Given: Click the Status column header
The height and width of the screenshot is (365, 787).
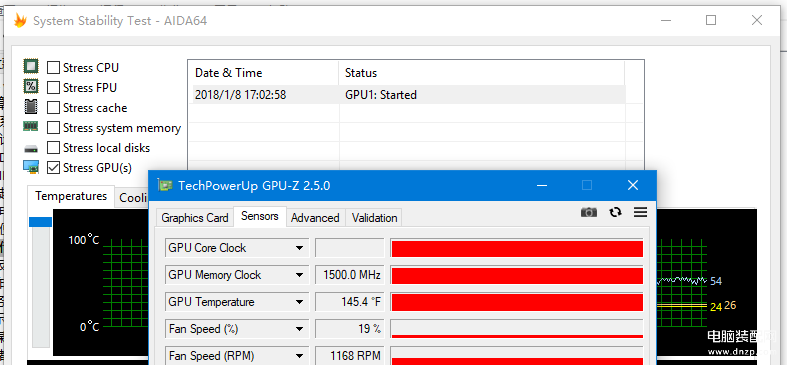Looking at the screenshot, I should 481,73.
